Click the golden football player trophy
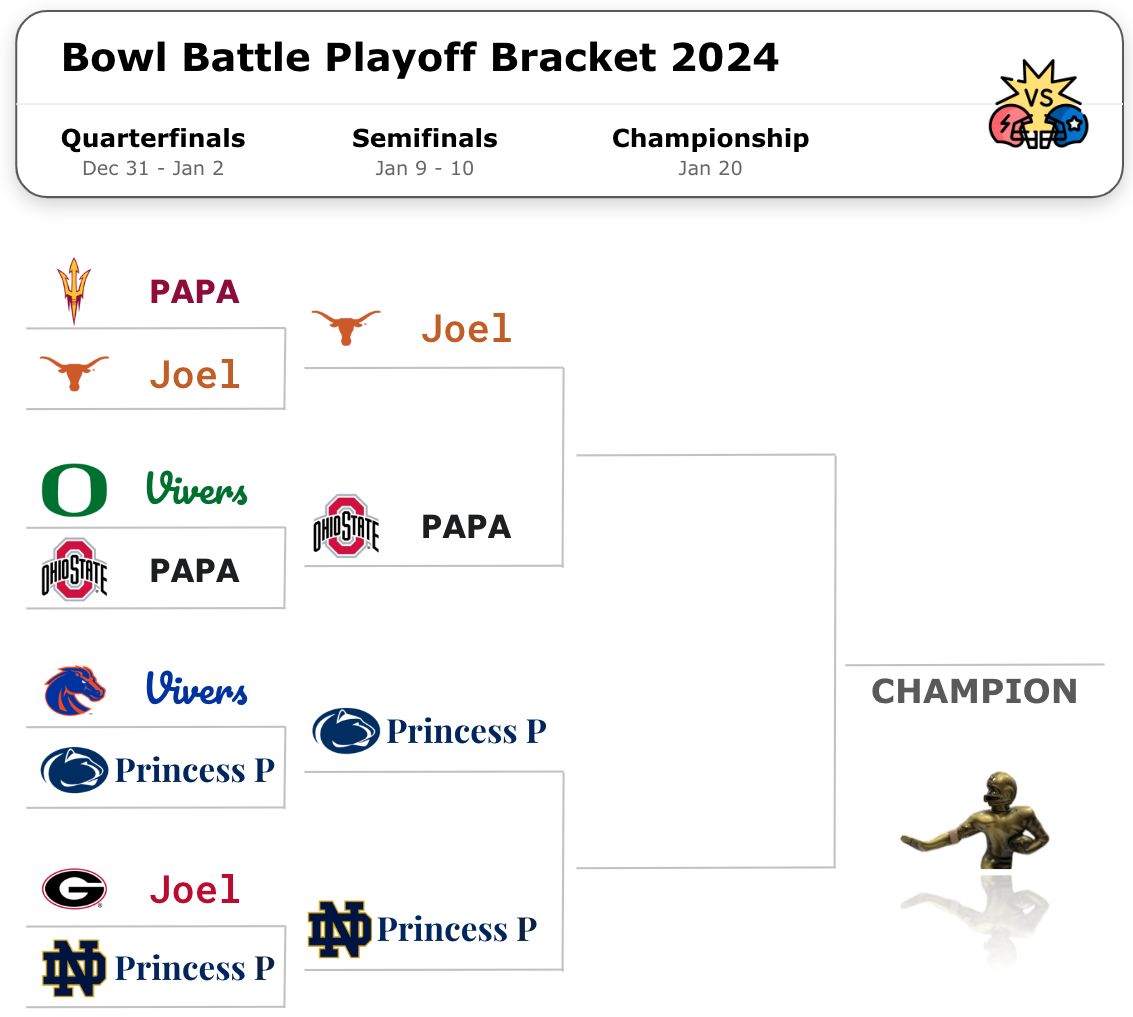The image size is (1133, 1017). 978,820
